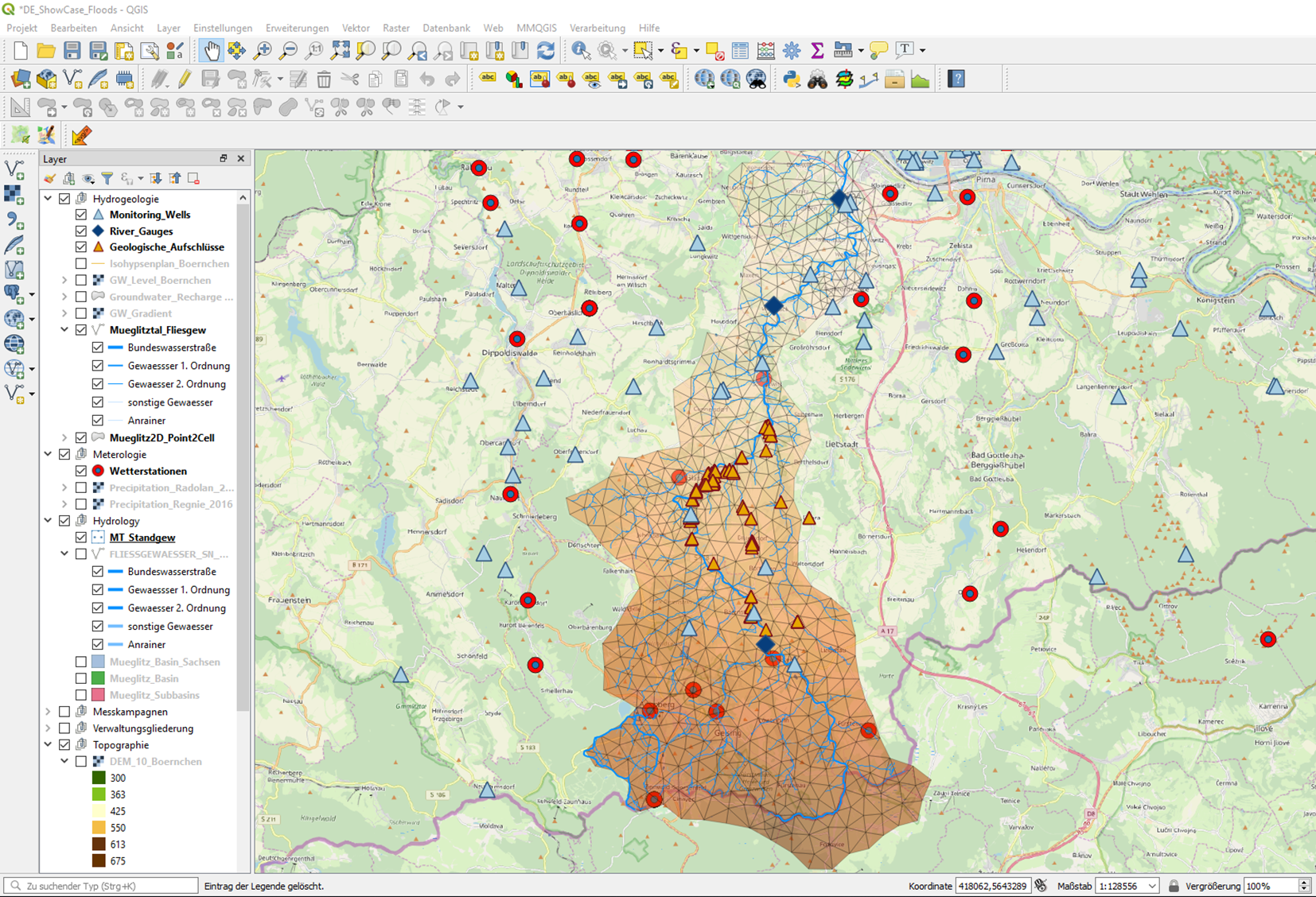Click the Zoom Full extent icon
The width and height of the screenshot is (1316, 897).
340,51
